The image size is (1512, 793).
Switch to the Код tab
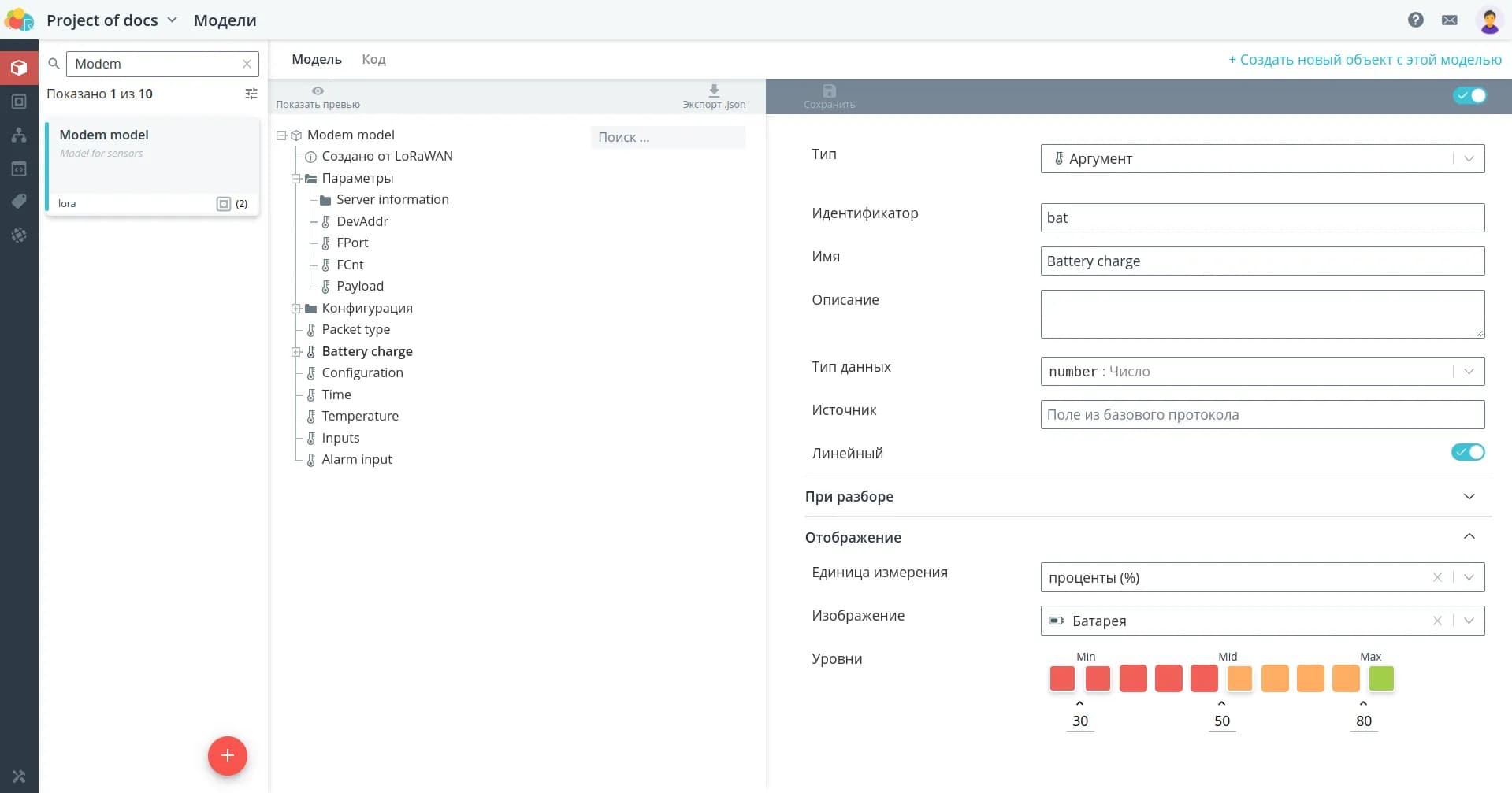373,60
